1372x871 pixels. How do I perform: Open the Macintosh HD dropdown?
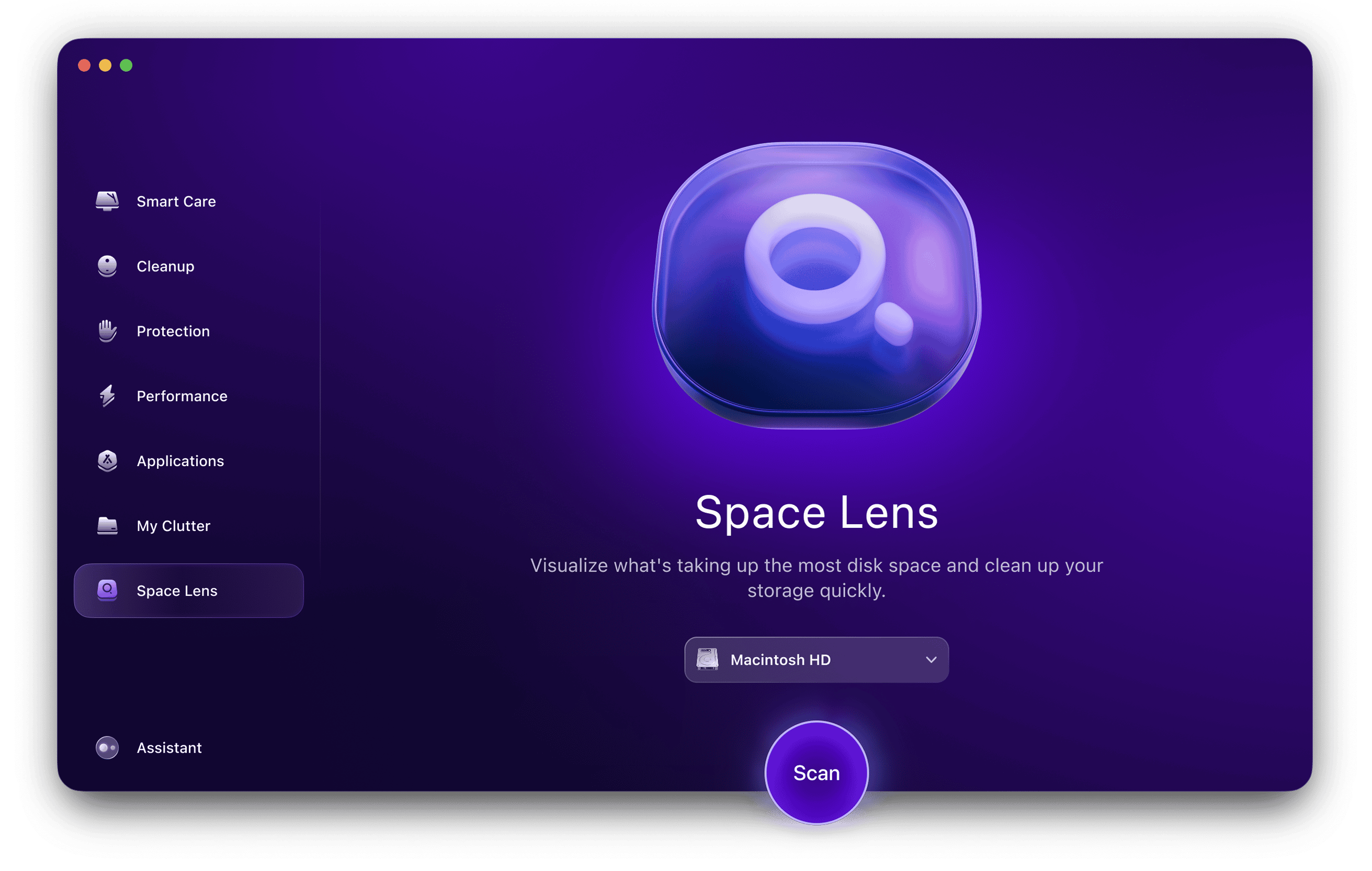click(816, 660)
